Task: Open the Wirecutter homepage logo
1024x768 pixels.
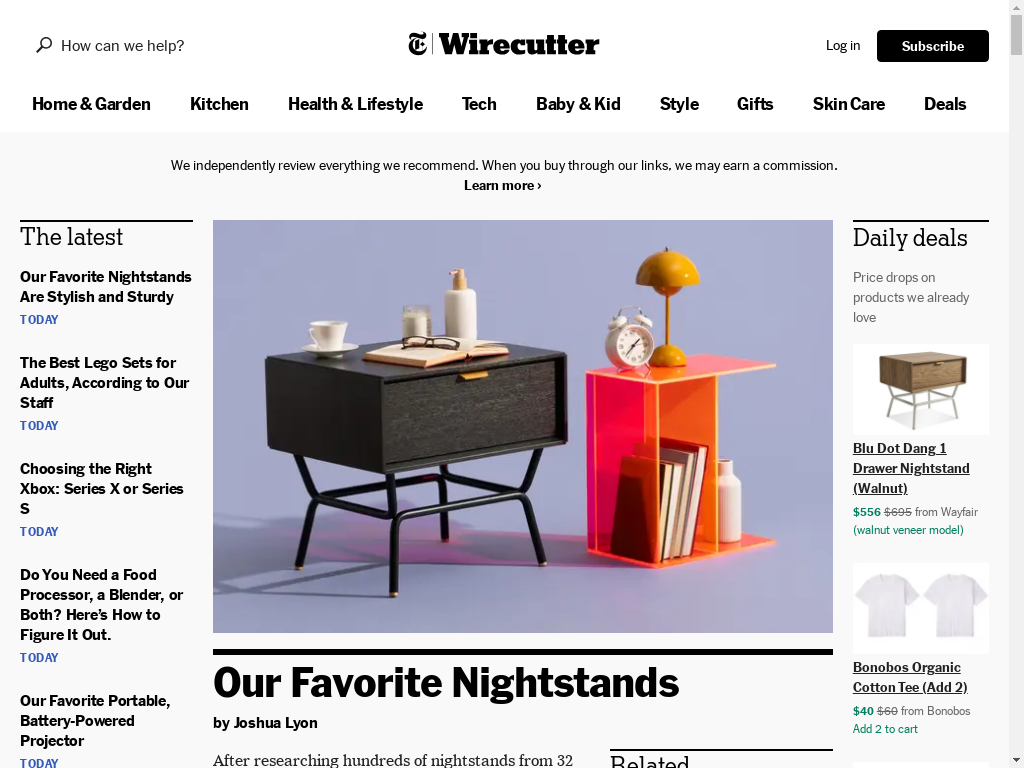Action: click(519, 44)
